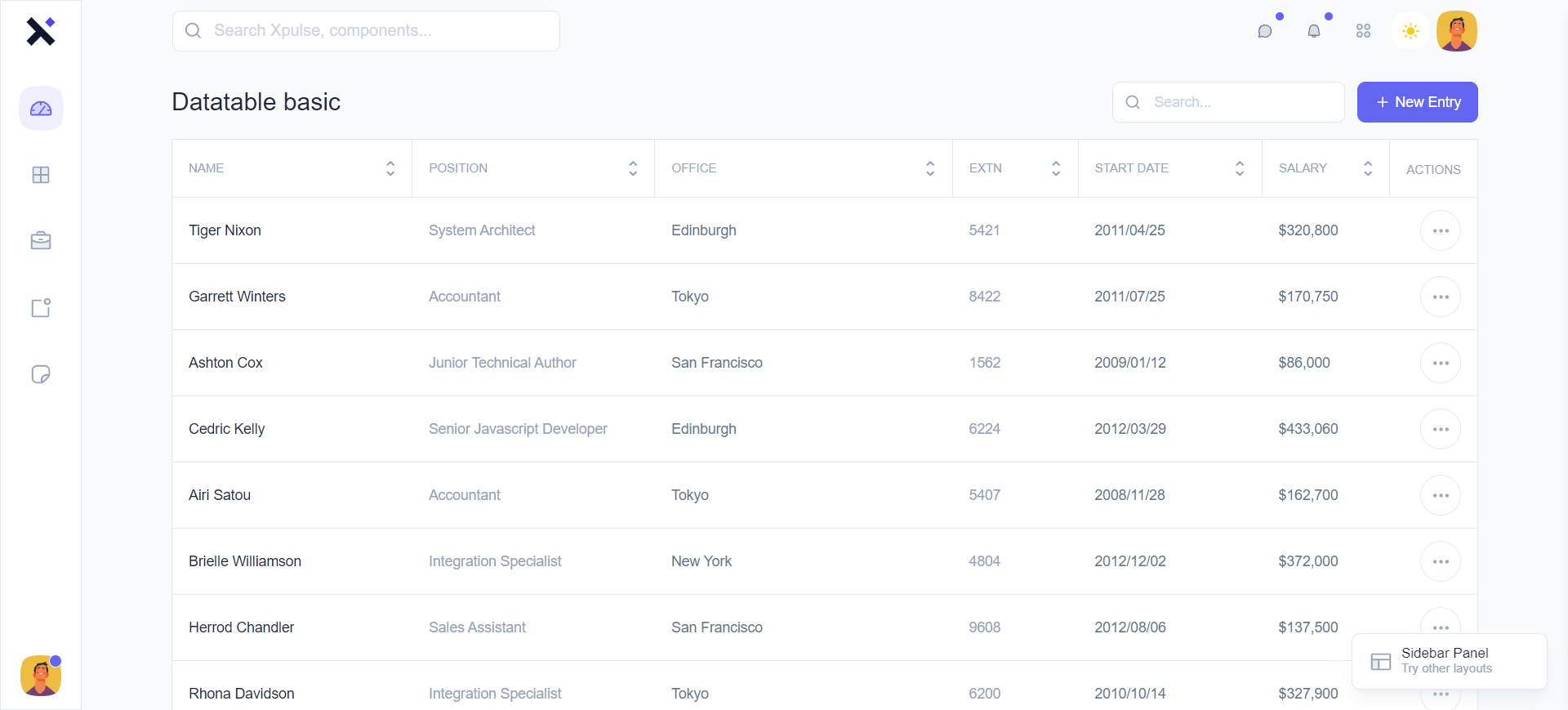Show notifications via the bell icon
The width and height of the screenshot is (1568, 710).
1314,31
